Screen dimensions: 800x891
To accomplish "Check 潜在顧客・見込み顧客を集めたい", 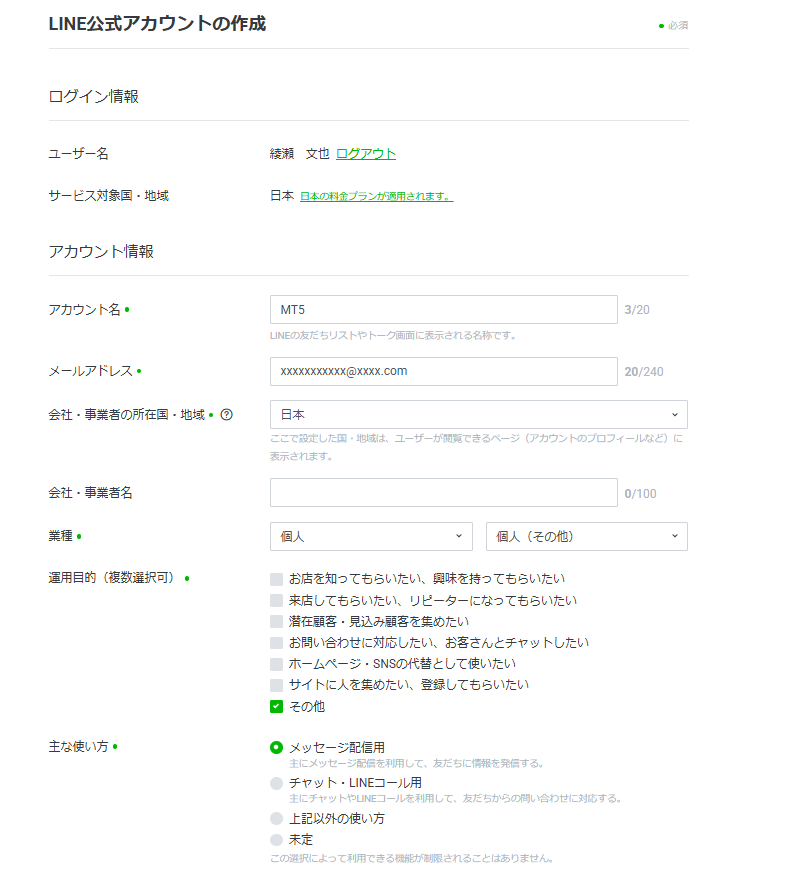I will [277, 621].
